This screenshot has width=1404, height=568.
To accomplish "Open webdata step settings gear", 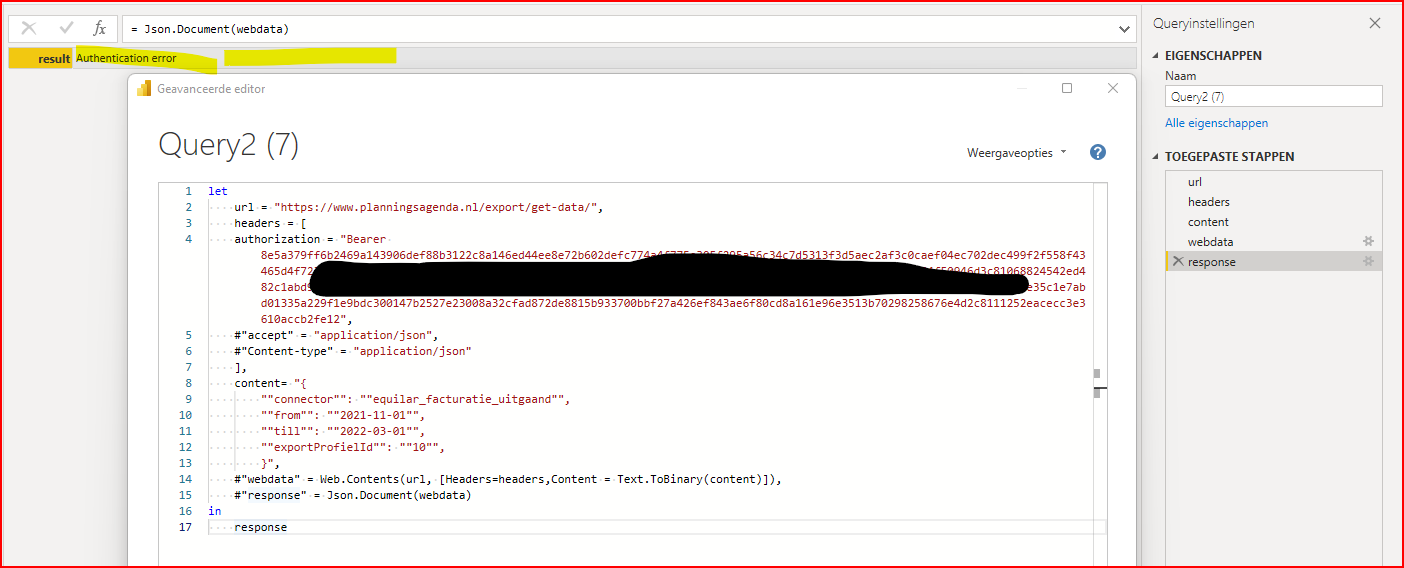I will tap(1369, 242).
